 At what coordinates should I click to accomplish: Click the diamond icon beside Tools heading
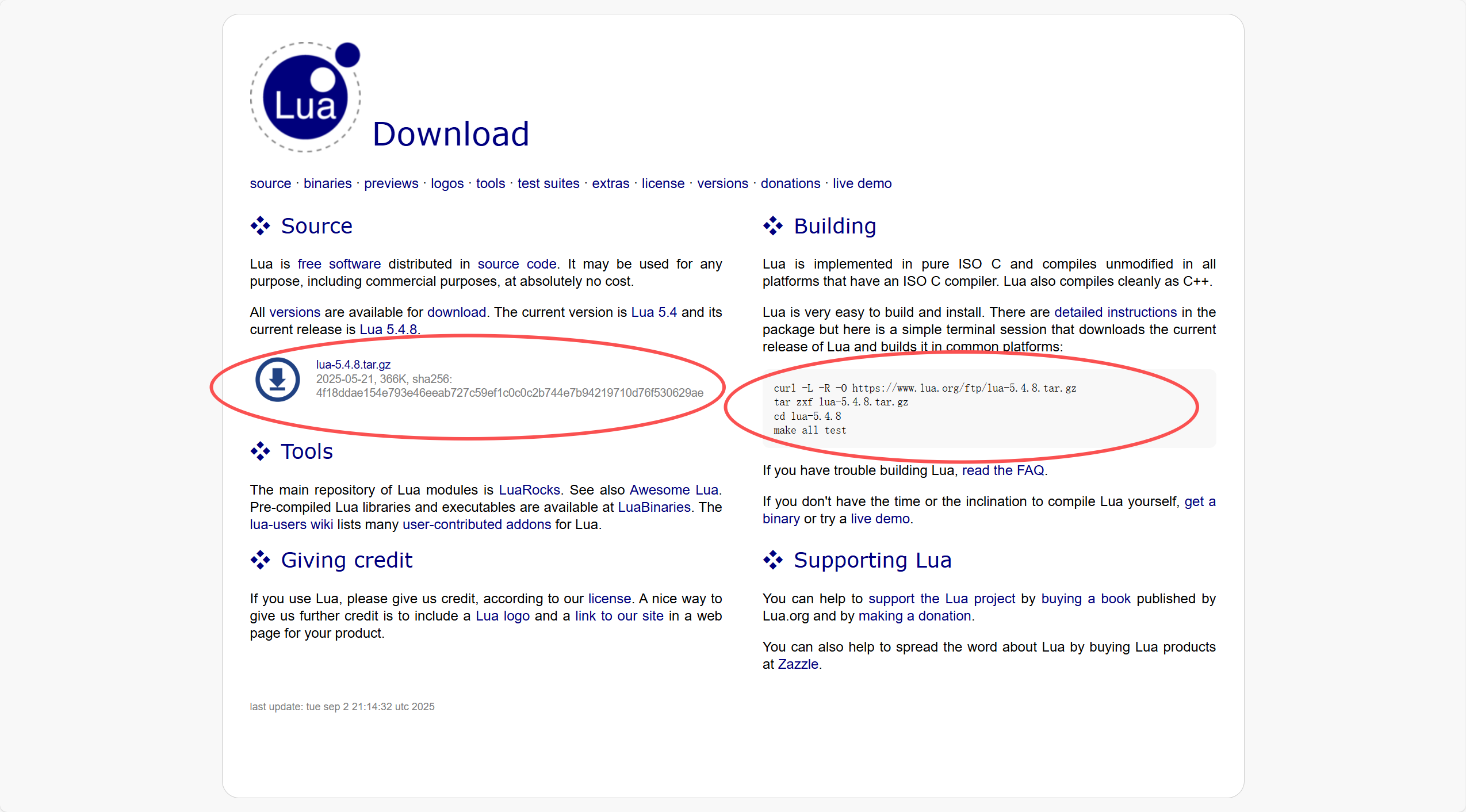(x=260, y=451)
